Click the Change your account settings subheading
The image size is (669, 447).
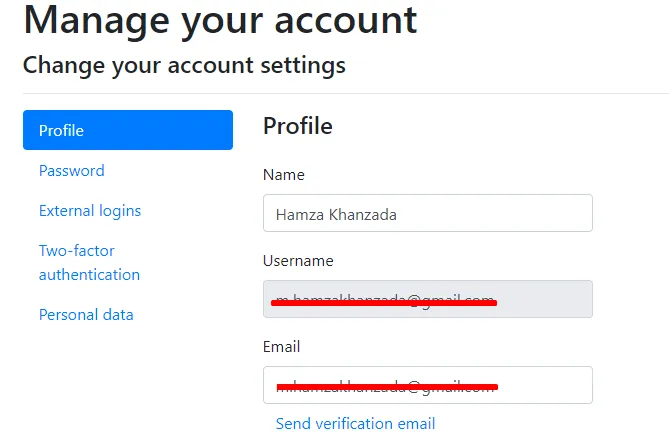coord(184,66)
